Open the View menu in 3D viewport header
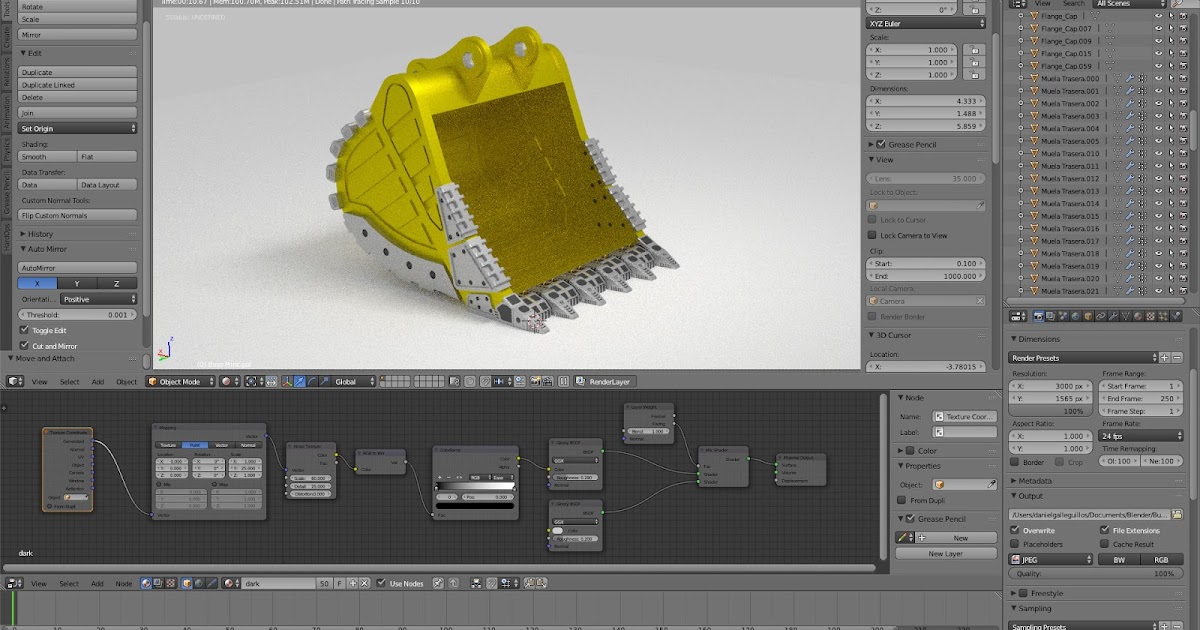This screenshot has width=1200, height=630. click(x=39, y=381)
